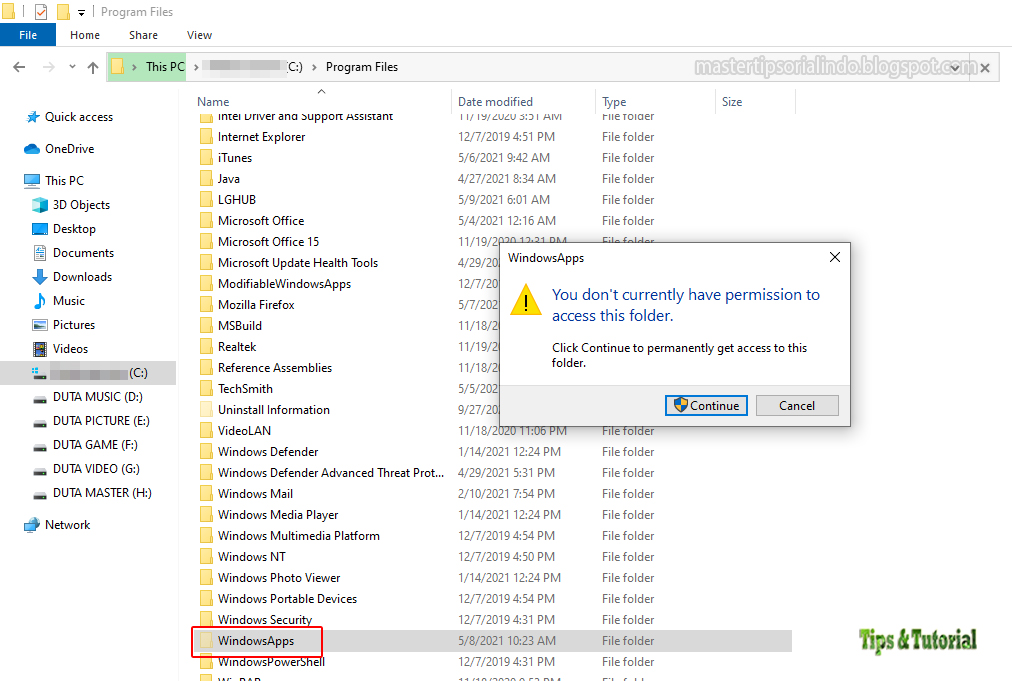1012x681 pixels.
Task: Open DUTA PICTURE (E:) drive
Action: tap(101, 421)
